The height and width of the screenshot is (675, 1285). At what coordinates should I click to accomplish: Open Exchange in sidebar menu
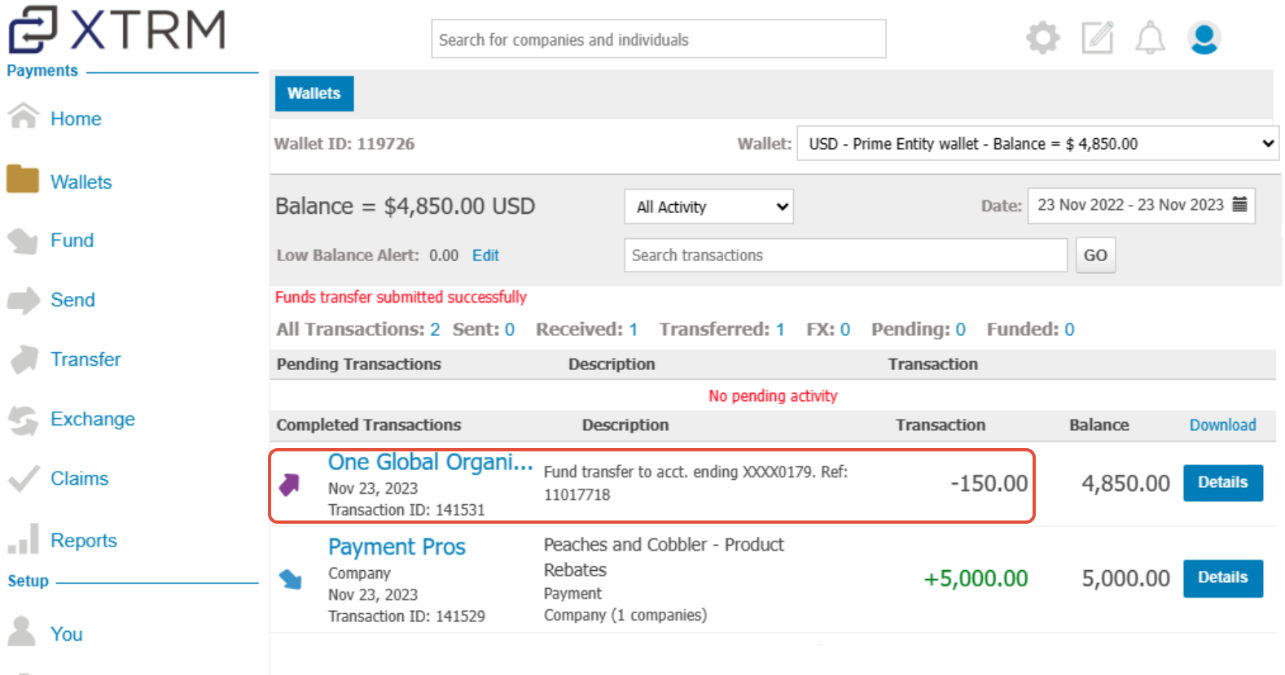[93, 419]
